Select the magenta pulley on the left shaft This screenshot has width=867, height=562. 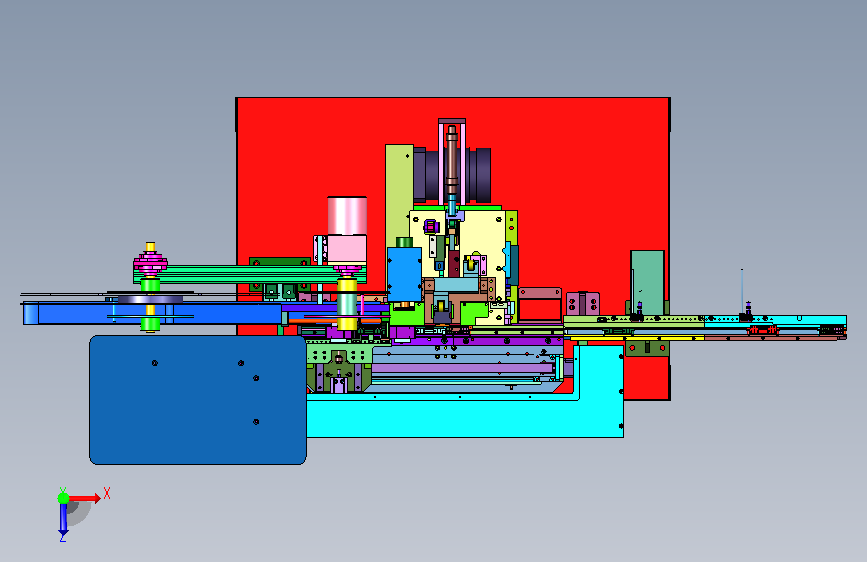pyautogui.click(x=150, y=261)
